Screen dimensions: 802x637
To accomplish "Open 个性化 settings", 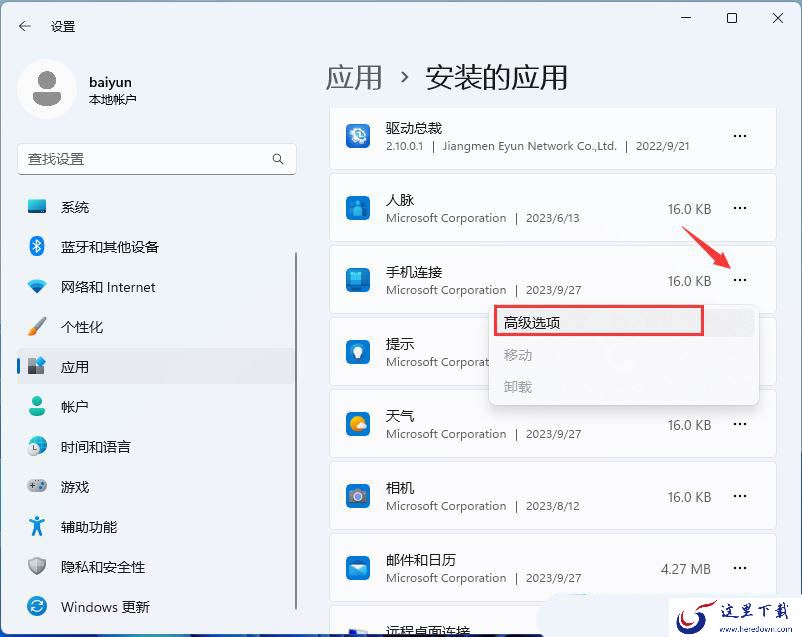I will (x=157, y=326).
